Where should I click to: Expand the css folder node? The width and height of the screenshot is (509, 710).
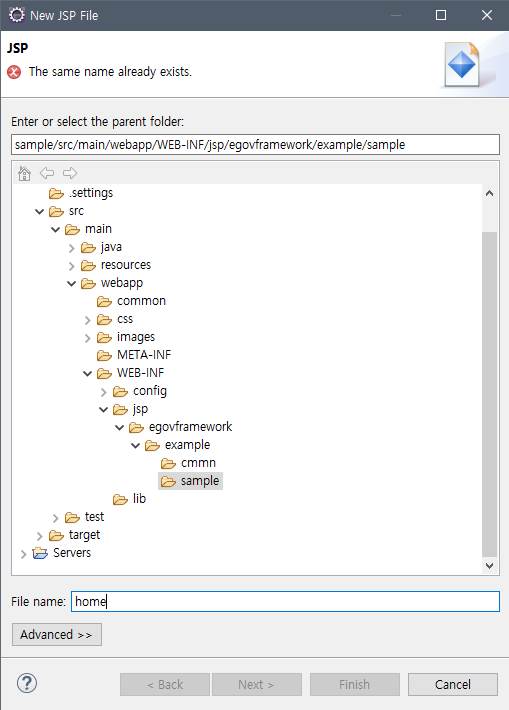tap(87, 320)
